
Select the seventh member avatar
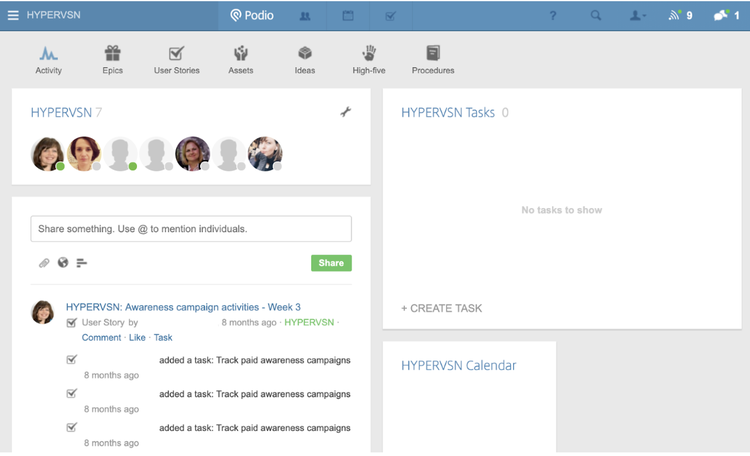click(x=265, y=154)
